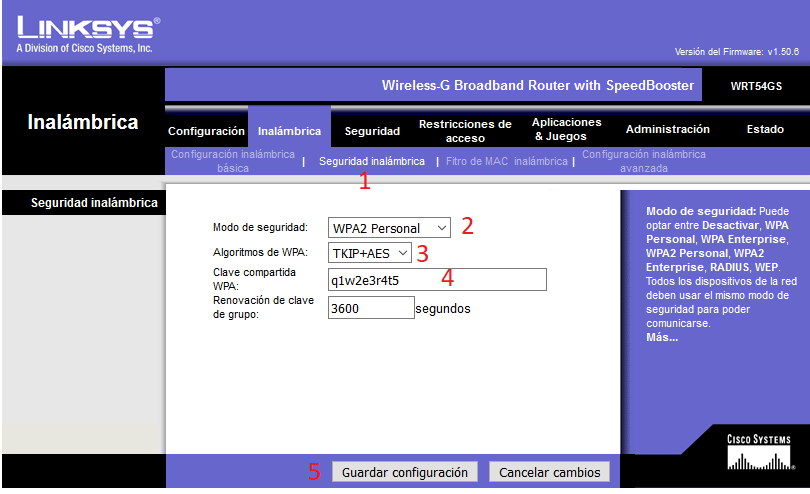The height and width of the screenshot is (494, 810).
Task: Click the Wireless-G Broadband Router title
Action: (537, 85)
